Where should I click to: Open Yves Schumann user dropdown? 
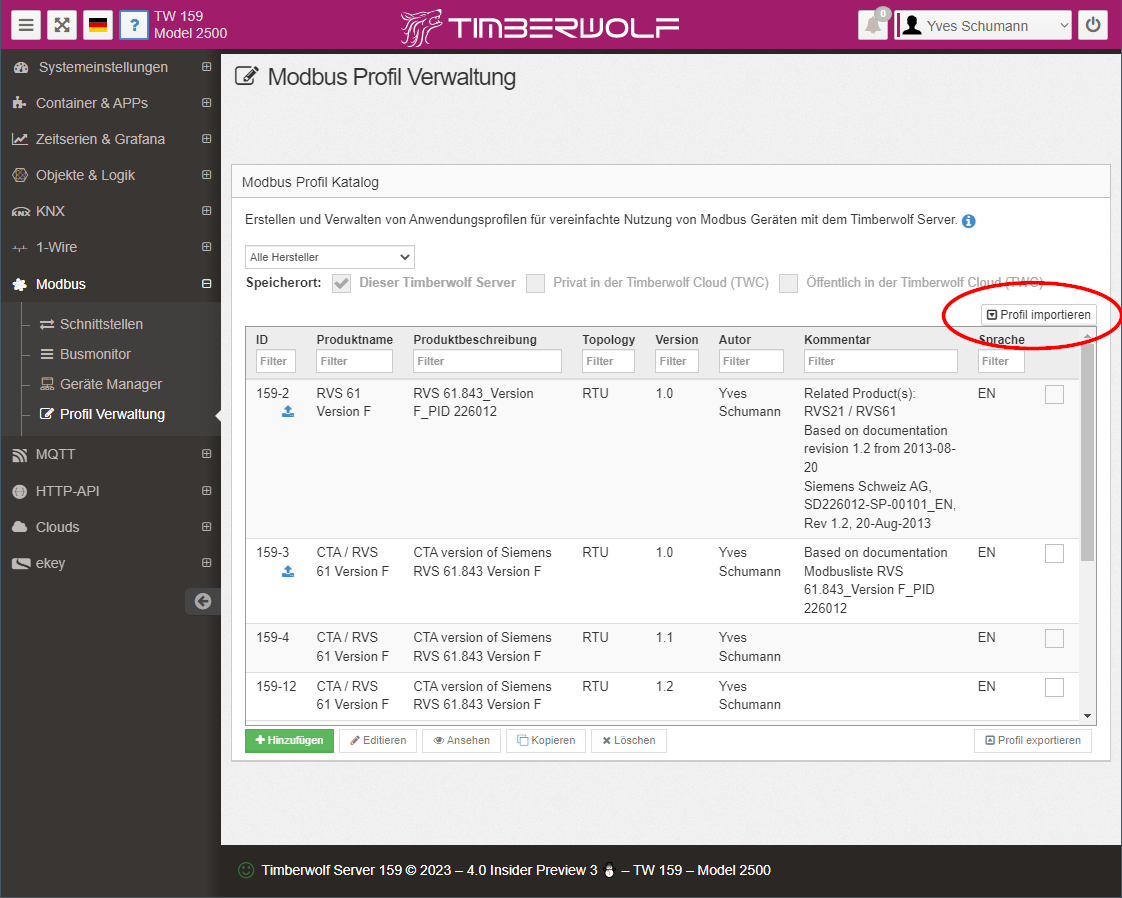click(982, 26)
